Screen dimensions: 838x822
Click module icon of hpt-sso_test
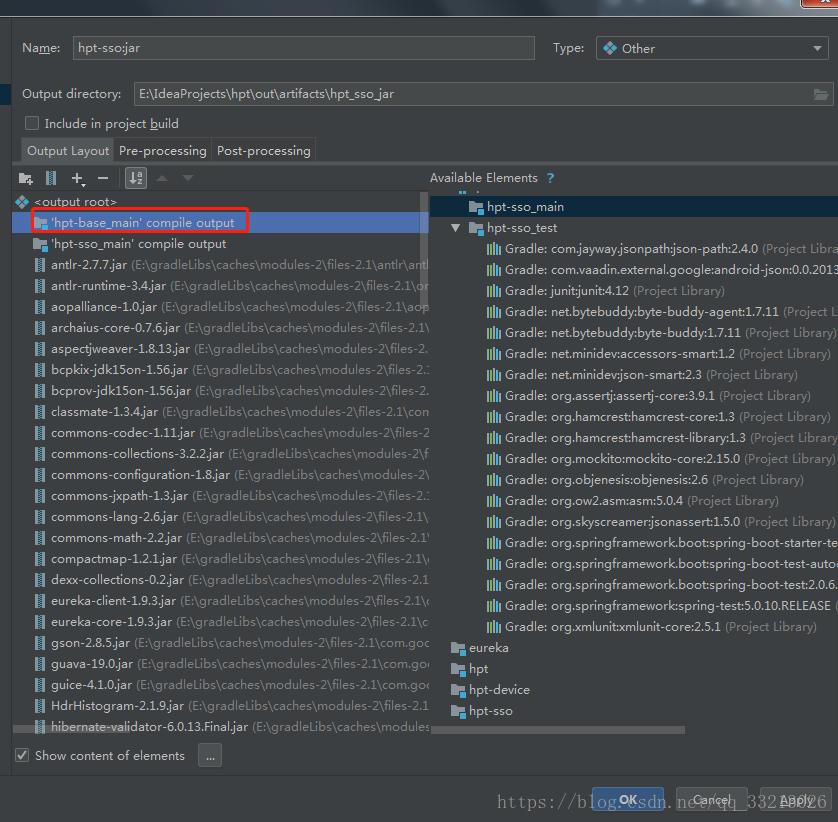coord(476,228)
